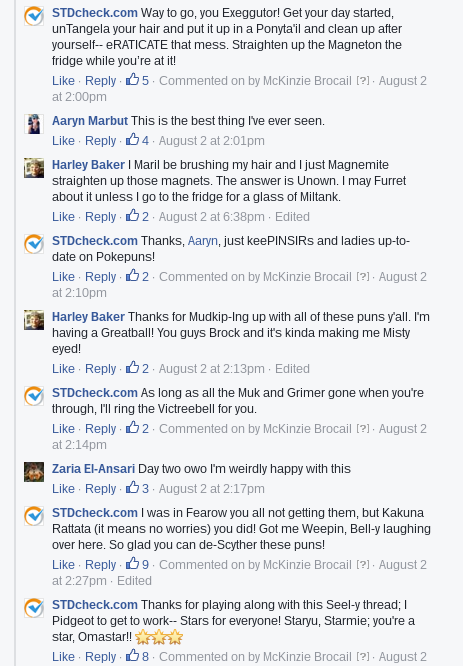The width and height of the screenshot is (463, 666).
Task: Like Aaryn Marbut's comment
Action: click(x=63, y=141)
